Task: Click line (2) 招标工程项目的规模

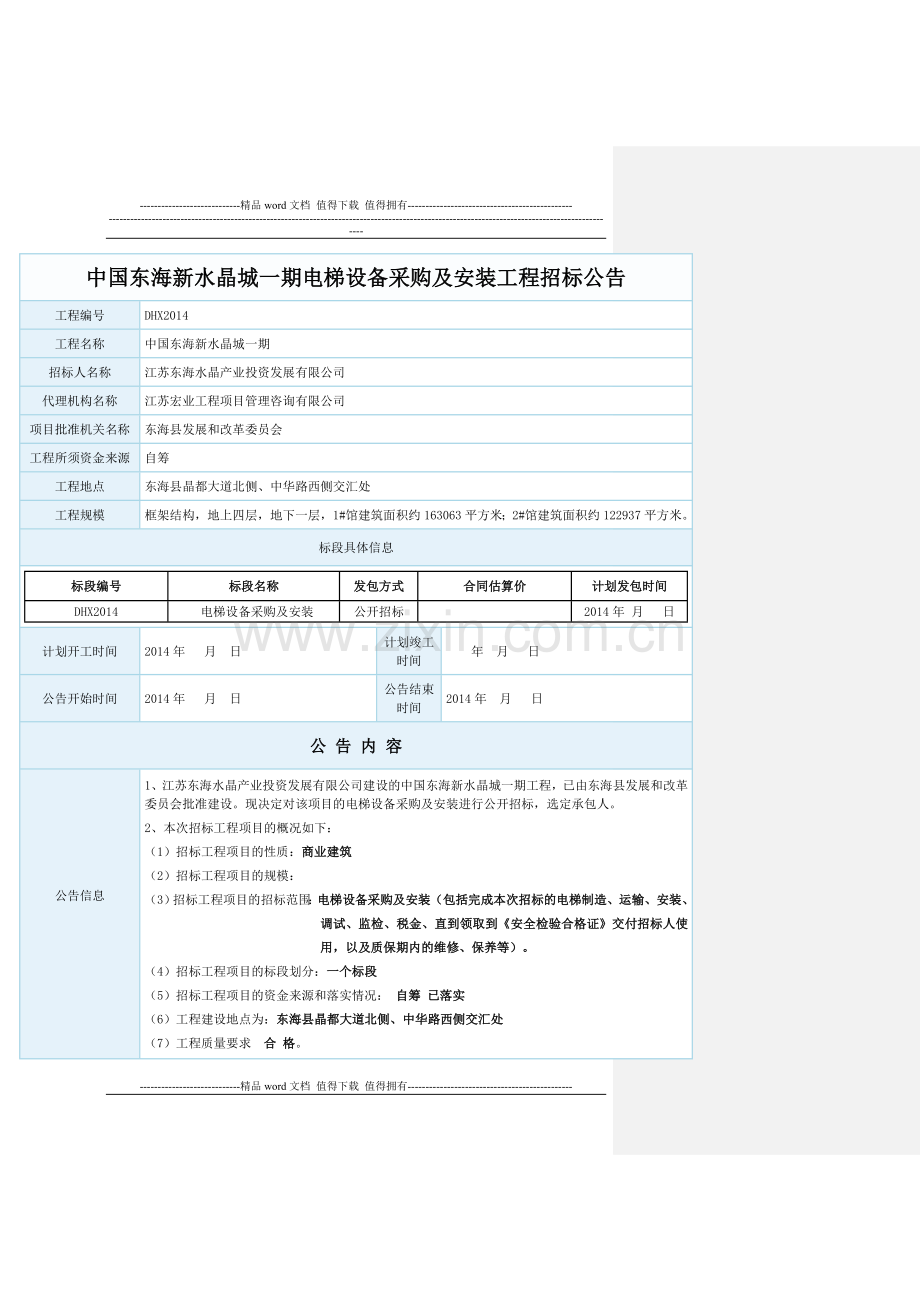Action: point(221,875)
